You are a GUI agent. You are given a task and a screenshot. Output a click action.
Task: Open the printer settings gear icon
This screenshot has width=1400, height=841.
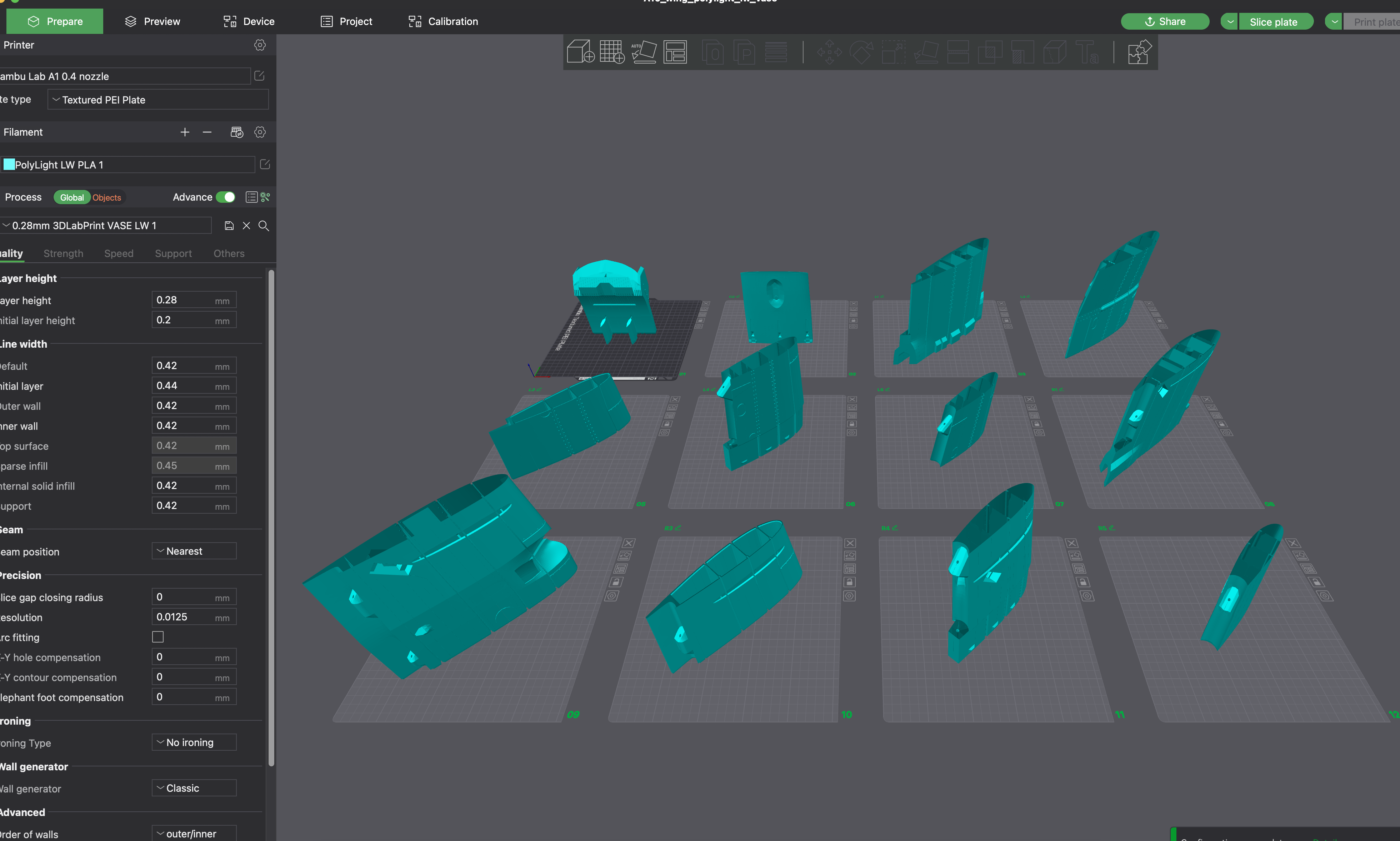click(259, 45)
